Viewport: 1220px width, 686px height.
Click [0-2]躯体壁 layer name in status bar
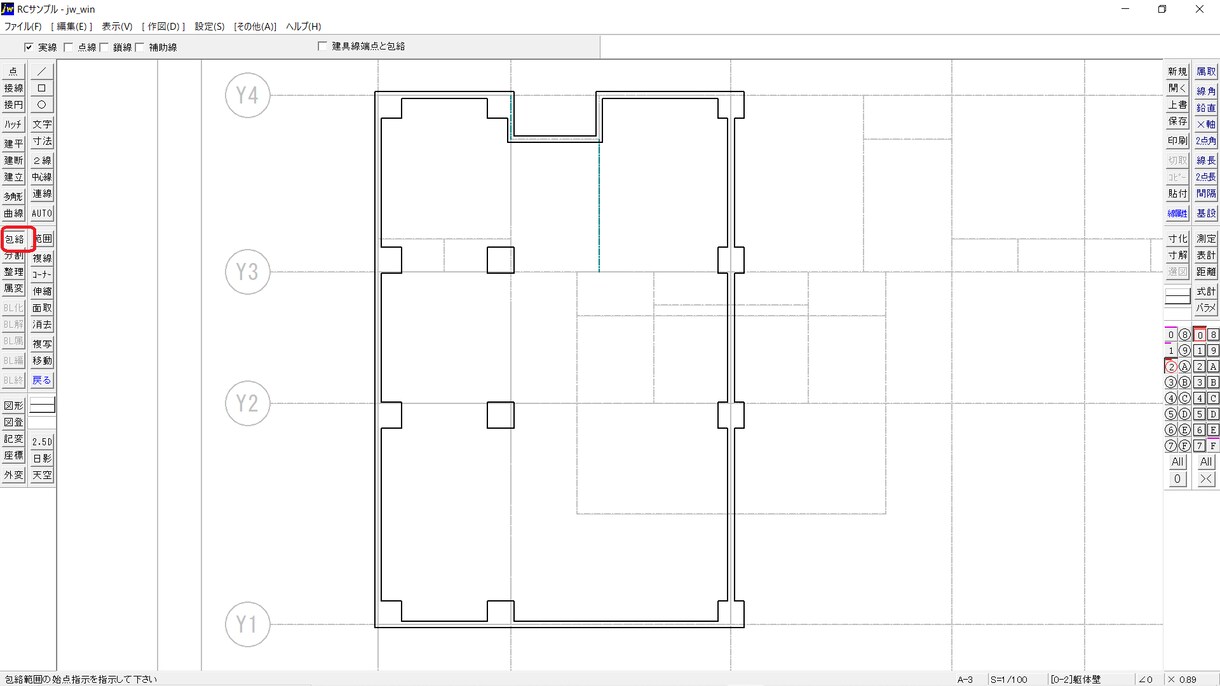pyautogui.click(x=1075, y=680)
